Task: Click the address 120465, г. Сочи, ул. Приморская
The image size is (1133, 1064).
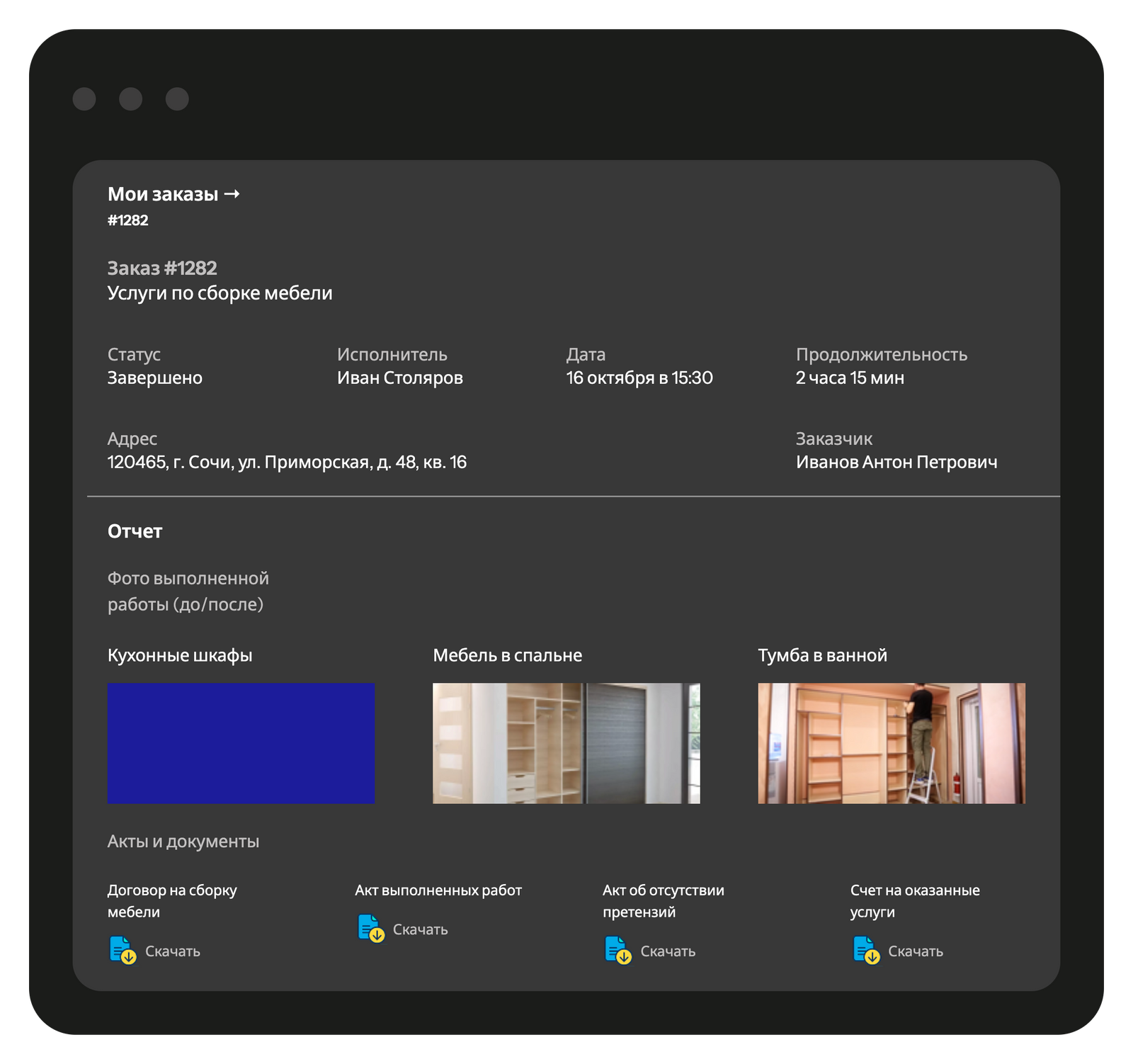Action: point(287,463)
